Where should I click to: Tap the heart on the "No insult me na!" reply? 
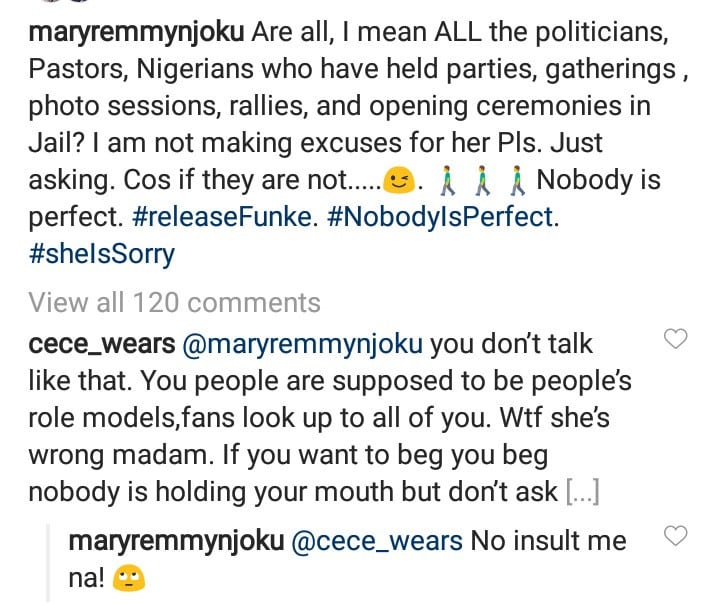676,537
